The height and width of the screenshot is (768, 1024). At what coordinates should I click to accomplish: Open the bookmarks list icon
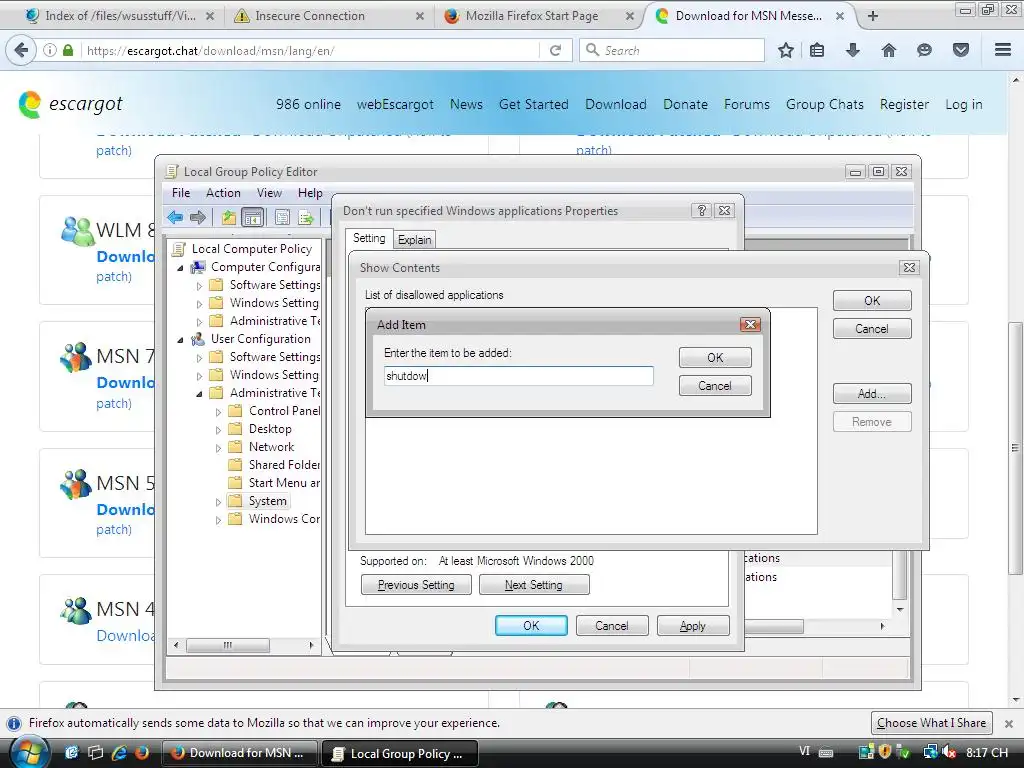(817, 50)
